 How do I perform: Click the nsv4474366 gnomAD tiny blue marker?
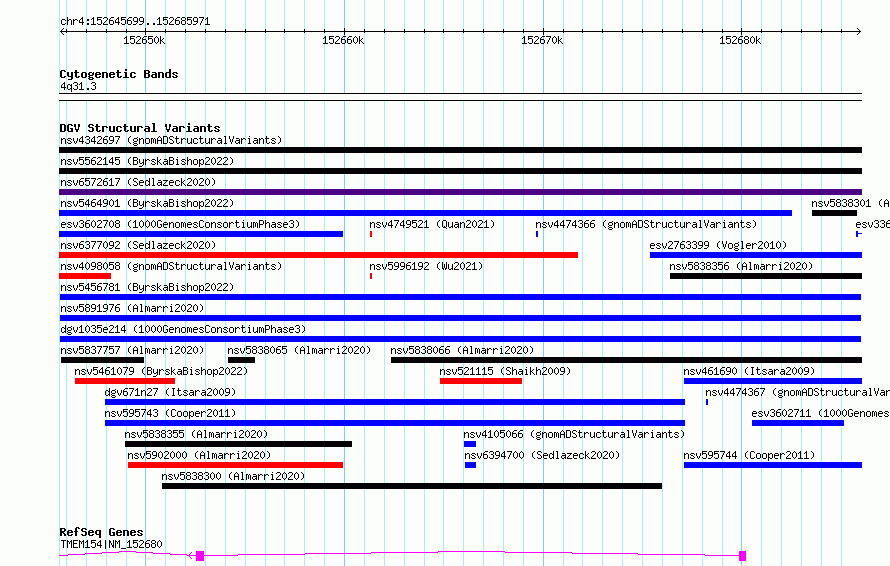(537, 234)
